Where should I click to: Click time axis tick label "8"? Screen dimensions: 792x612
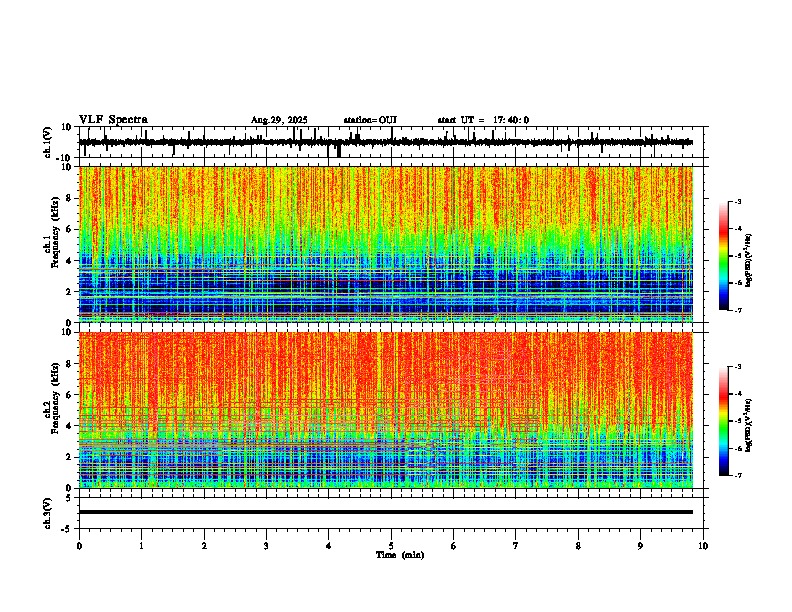pos(578,546)
